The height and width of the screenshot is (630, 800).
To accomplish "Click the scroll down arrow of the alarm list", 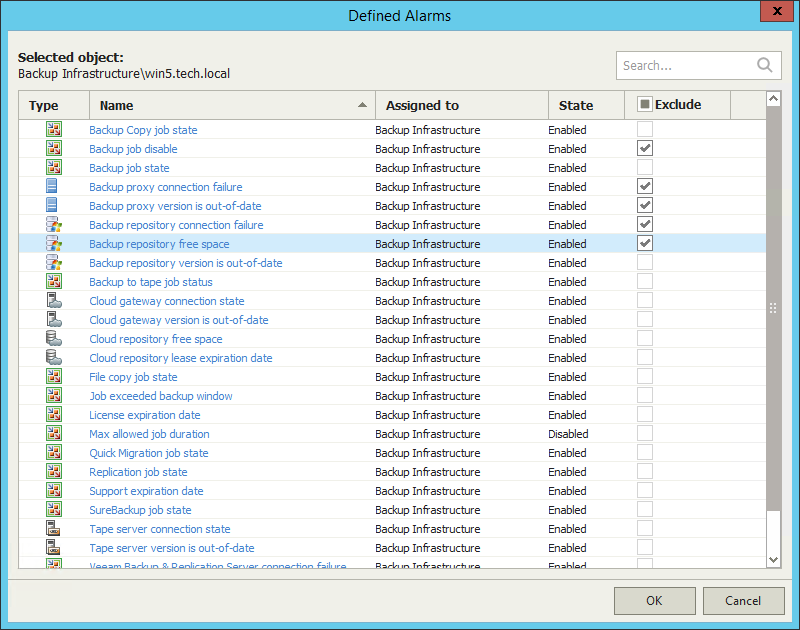I will tap(773, 560).
